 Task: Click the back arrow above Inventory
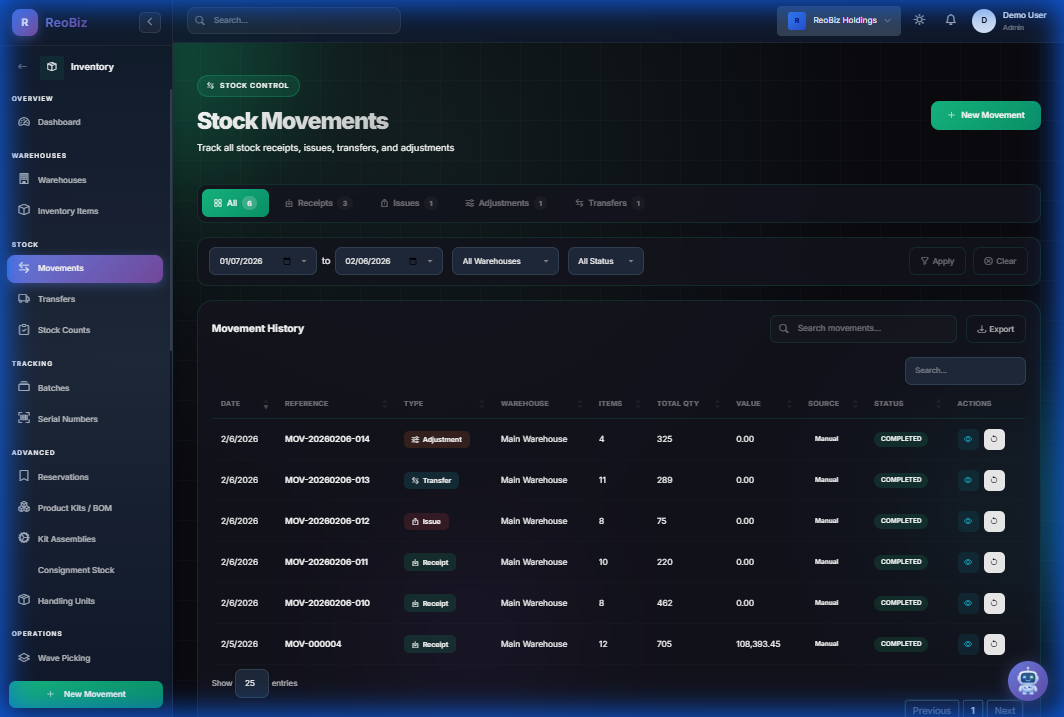pyautogui.click(x=21, y=66)
